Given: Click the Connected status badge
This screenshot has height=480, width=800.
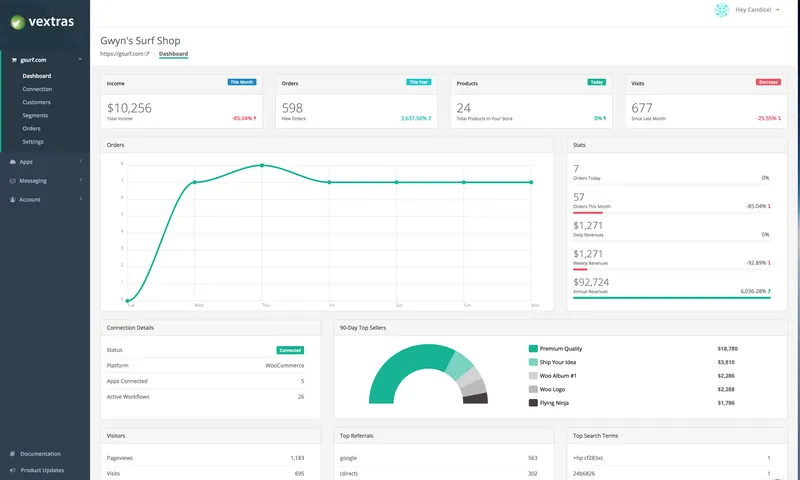Looking at the screenshot, I should 290,350.
